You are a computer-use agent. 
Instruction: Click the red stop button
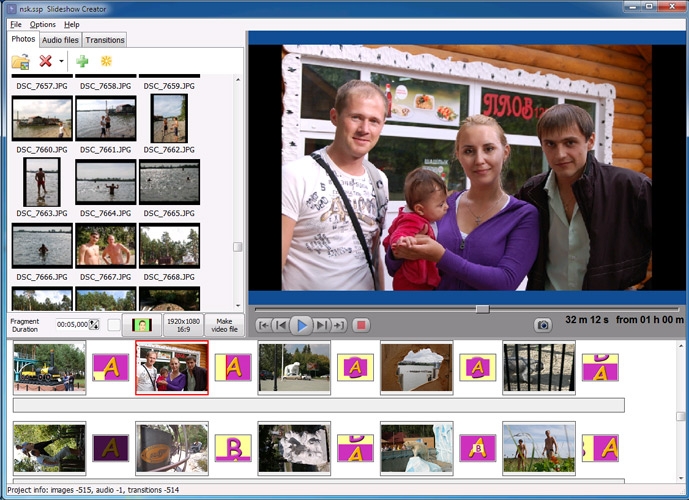362,325
